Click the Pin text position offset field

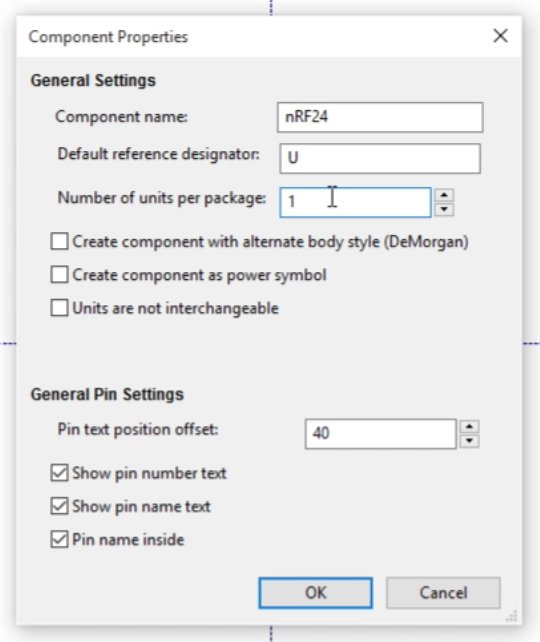380,434
